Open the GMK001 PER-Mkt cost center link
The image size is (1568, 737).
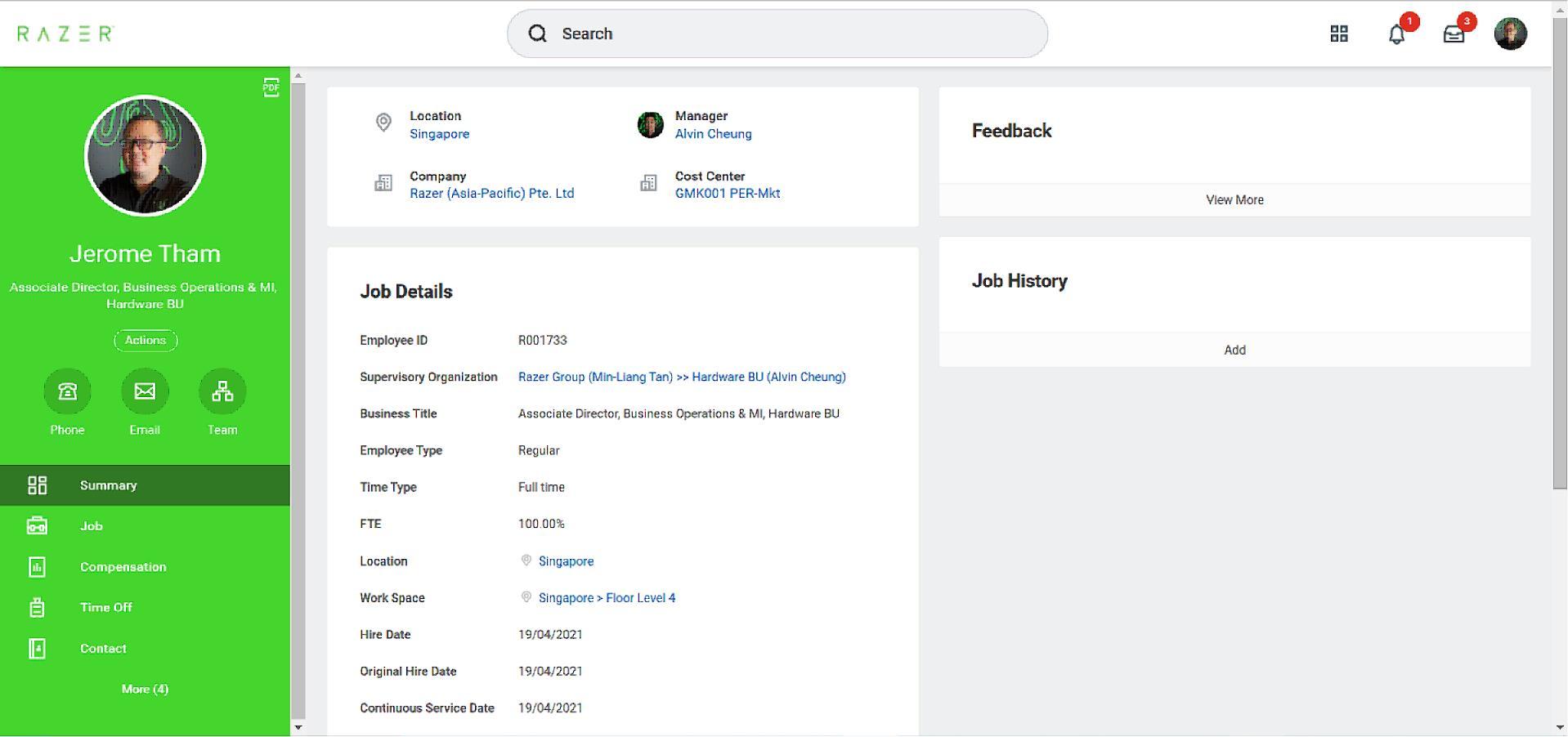[x=728, y=194]
